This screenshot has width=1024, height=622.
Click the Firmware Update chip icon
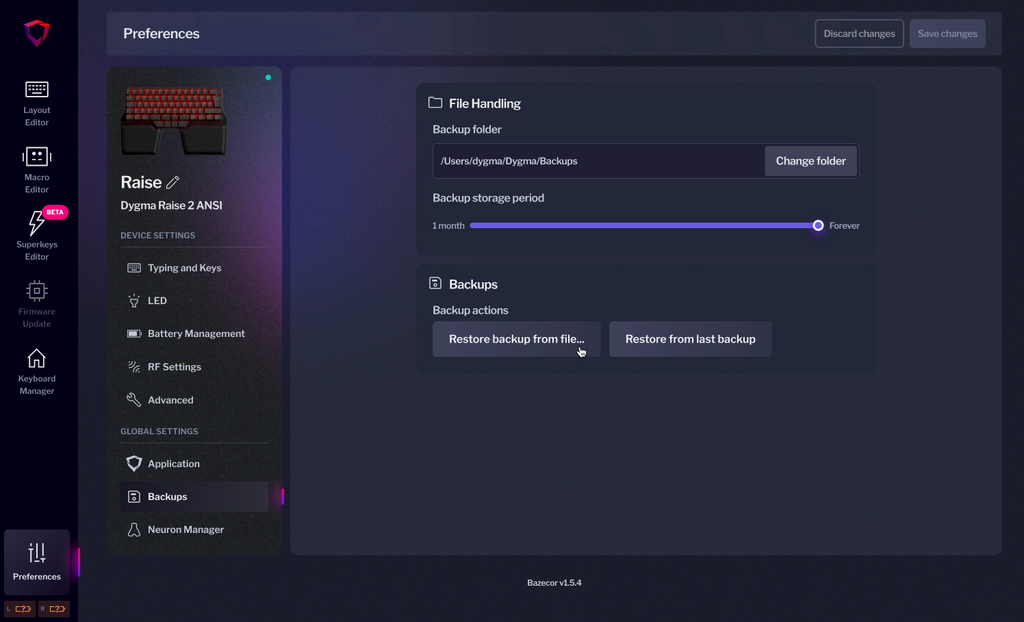[x=37, y=291]
